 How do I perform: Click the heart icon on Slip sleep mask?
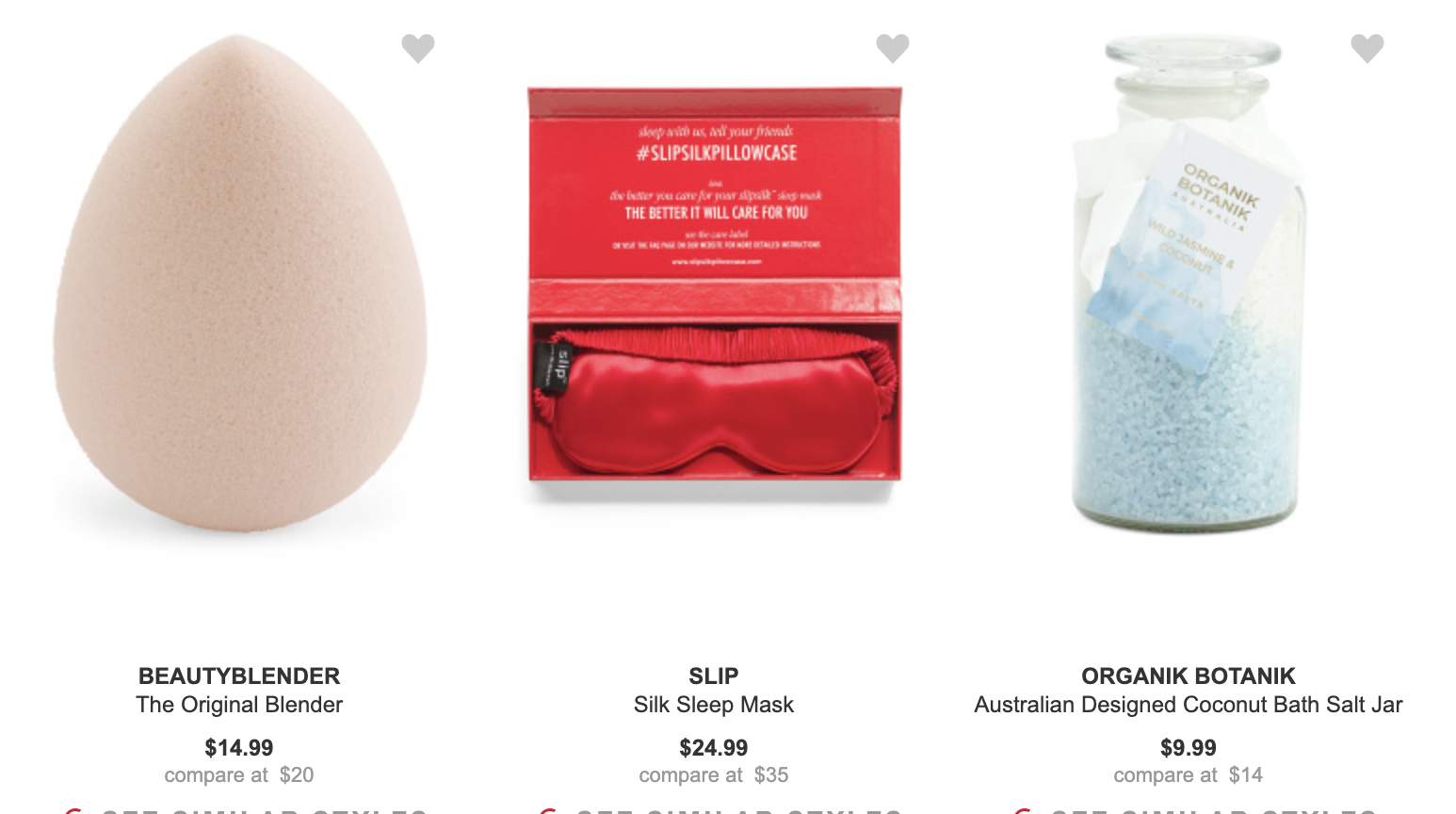[893, 48]
